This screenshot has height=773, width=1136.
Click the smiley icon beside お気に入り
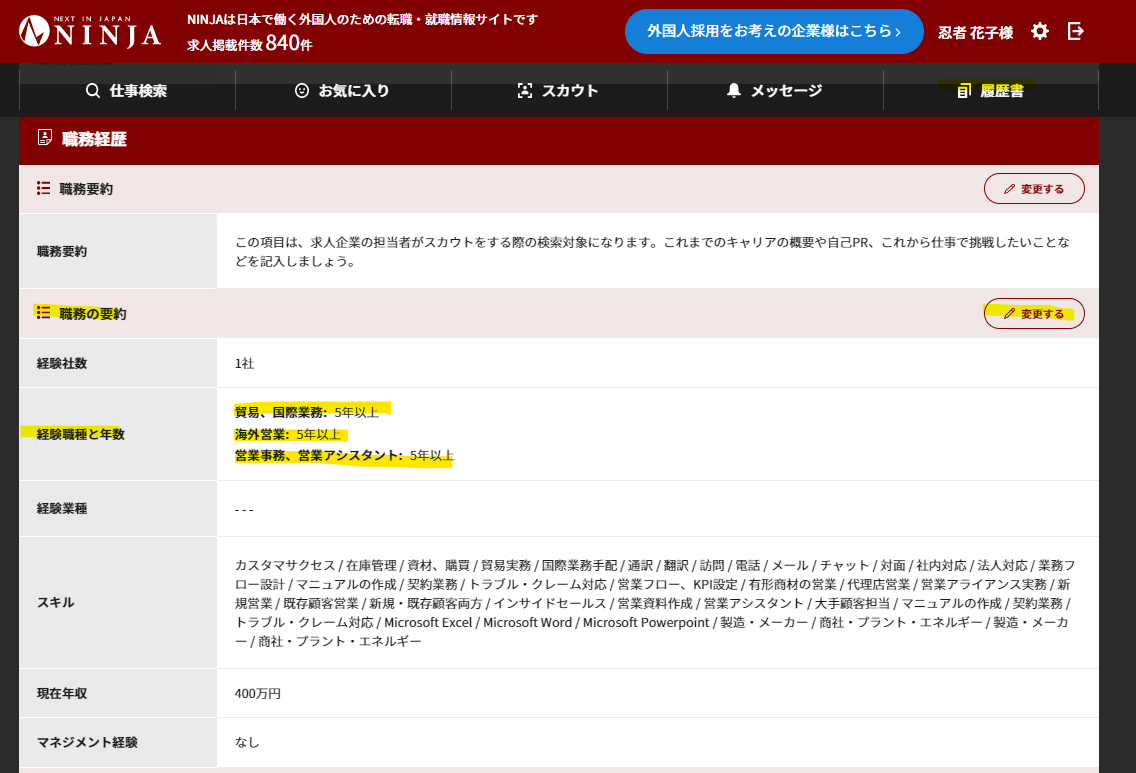(302, 91)
